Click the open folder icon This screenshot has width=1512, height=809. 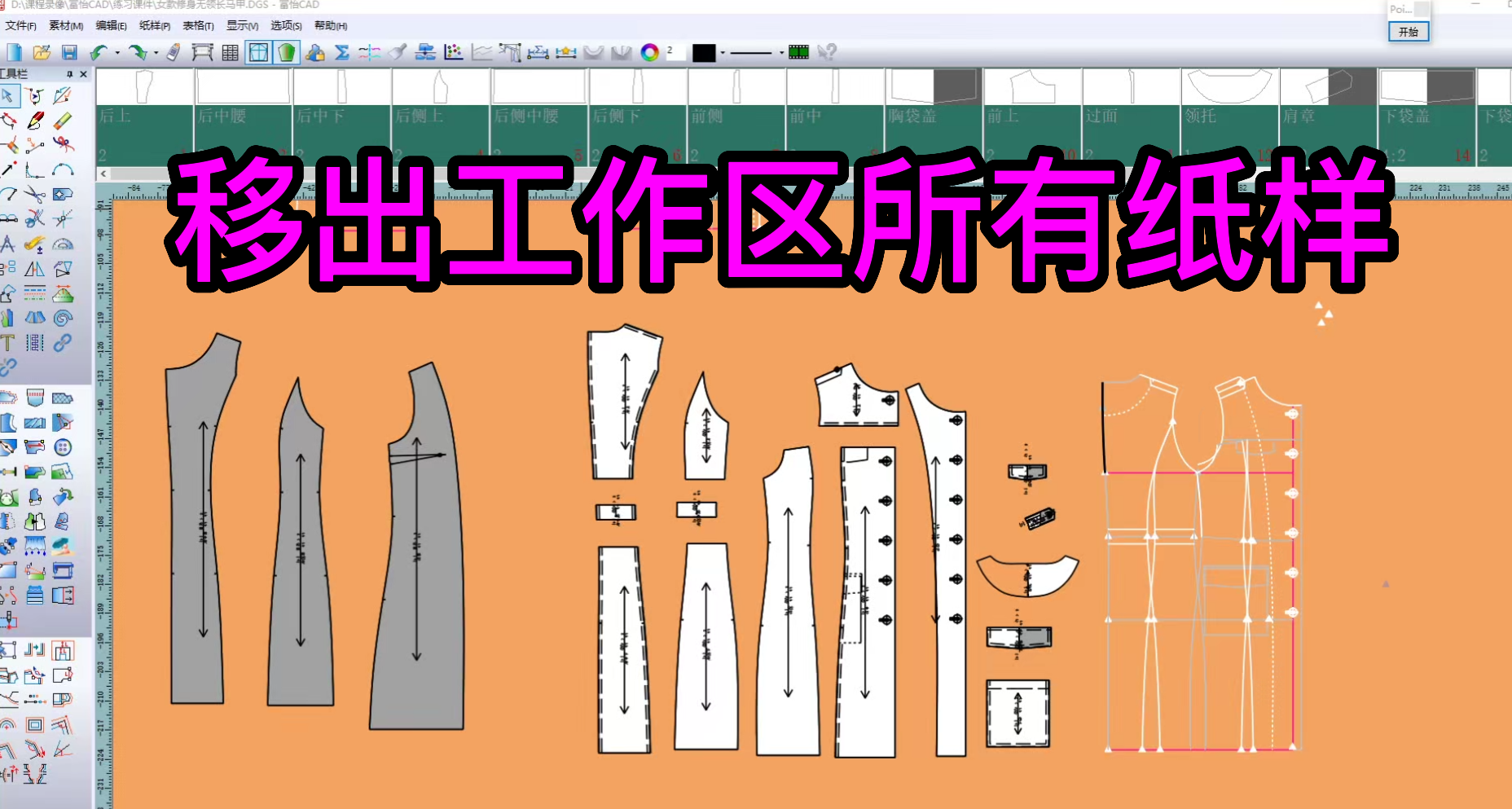coord(42,53)
